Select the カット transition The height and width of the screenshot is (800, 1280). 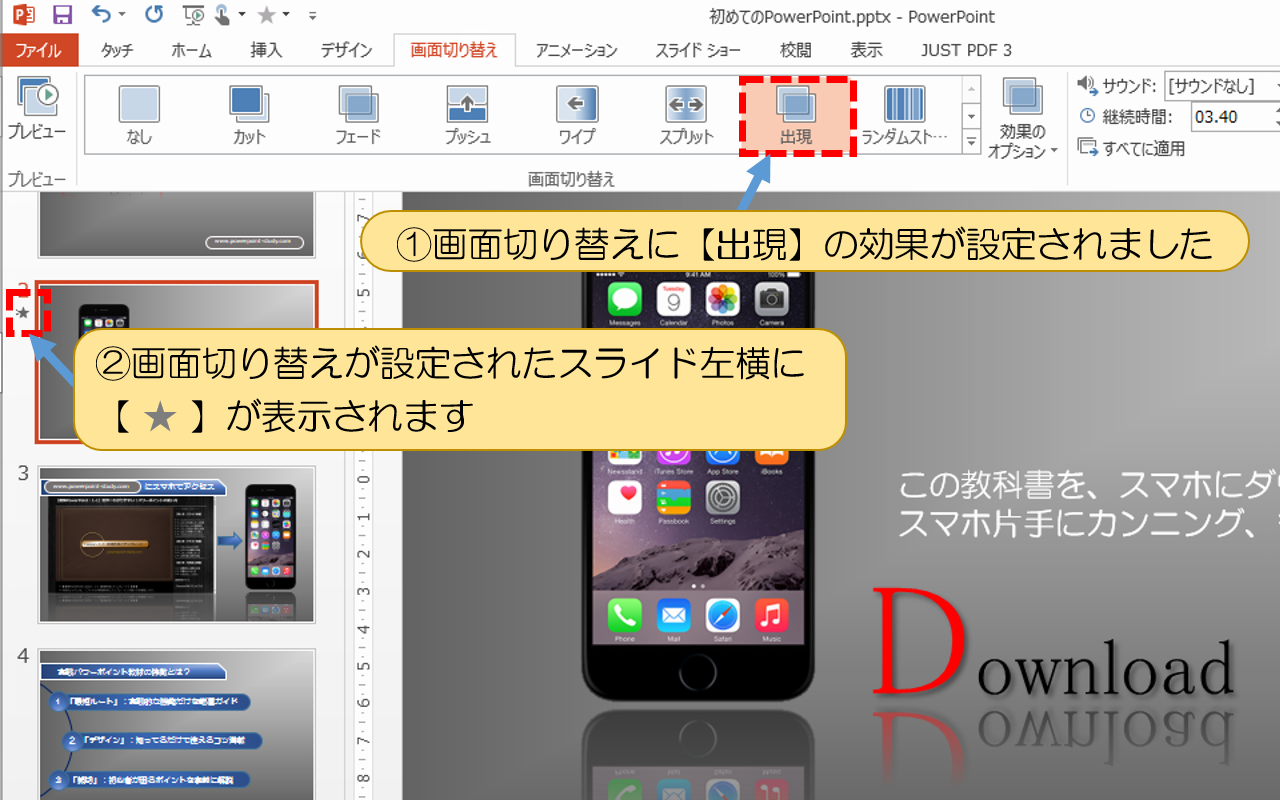pos(249,115)
